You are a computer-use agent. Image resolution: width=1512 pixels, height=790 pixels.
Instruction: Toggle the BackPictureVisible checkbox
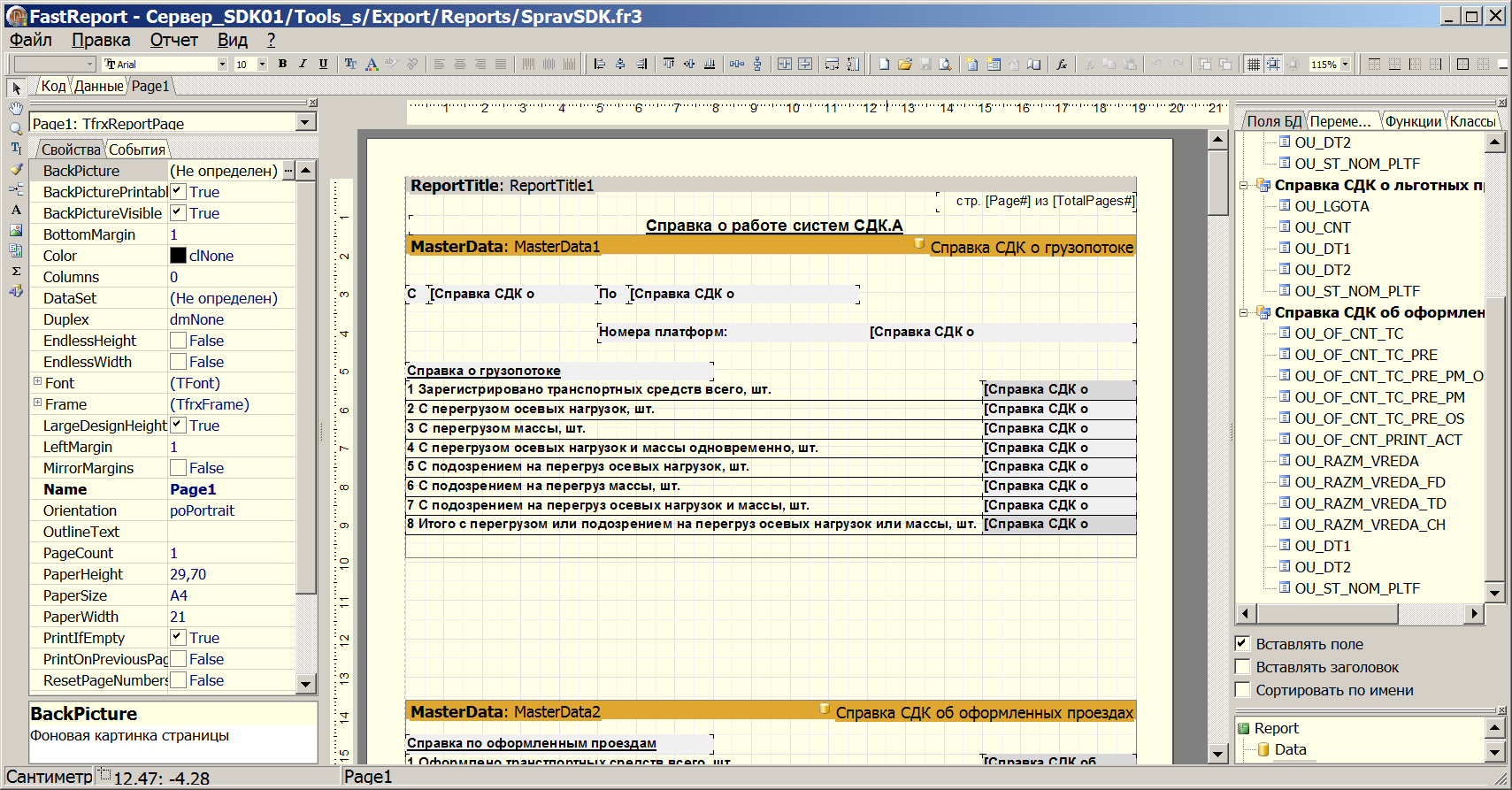tap(178, 212)
